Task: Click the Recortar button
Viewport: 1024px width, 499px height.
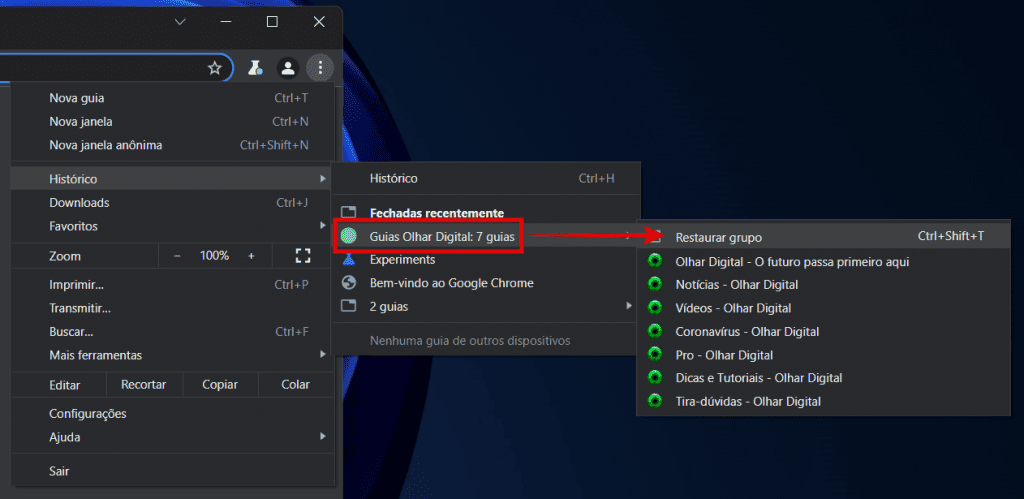Action: pos(144,385)
